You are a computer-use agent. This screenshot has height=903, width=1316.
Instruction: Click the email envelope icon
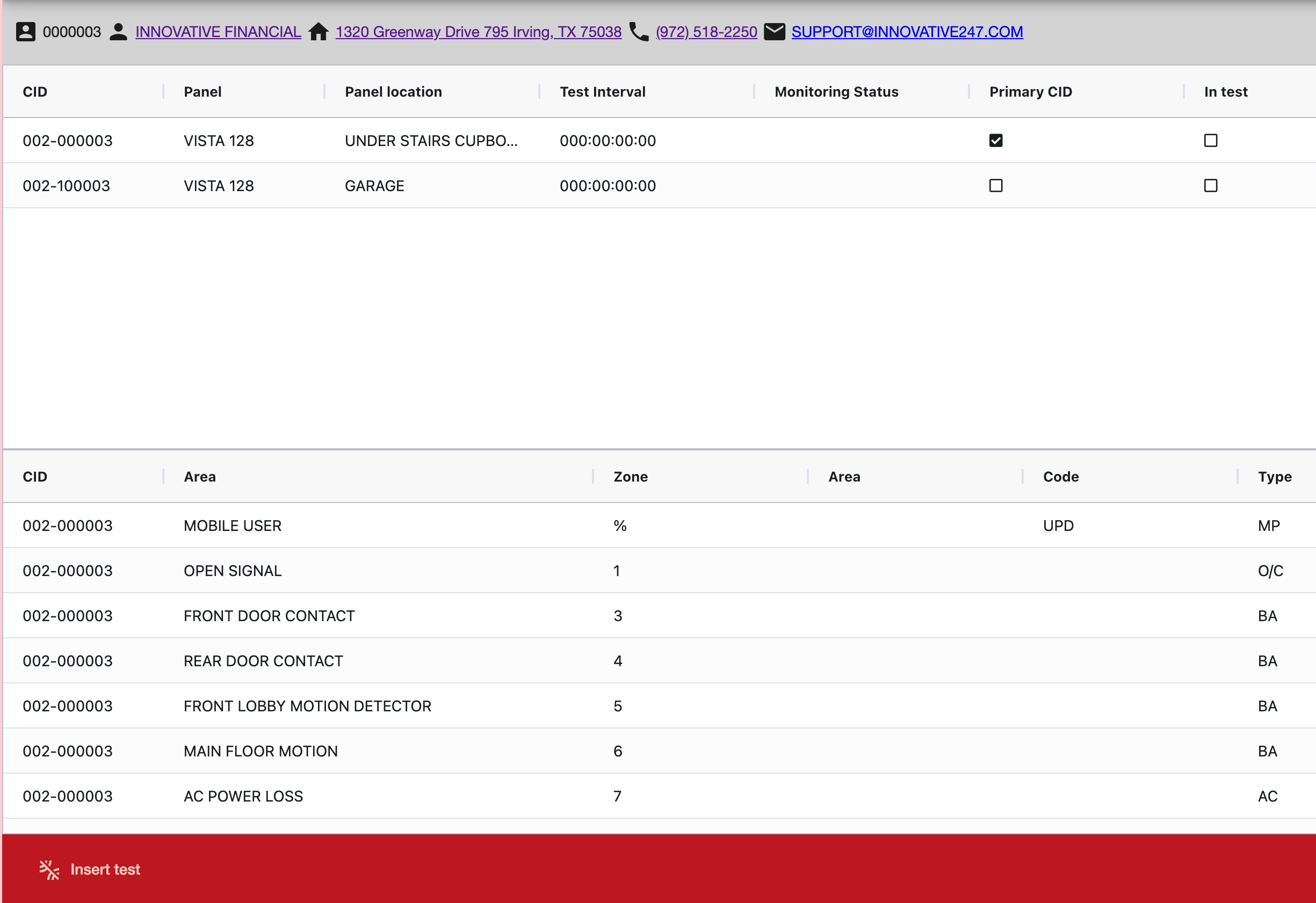point(774,32)
